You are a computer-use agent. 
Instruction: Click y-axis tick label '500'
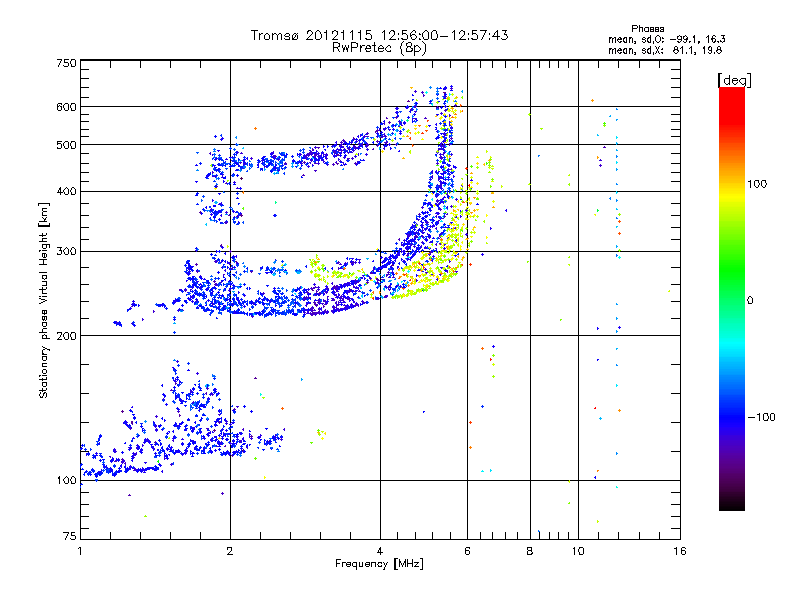coord(66,145)
